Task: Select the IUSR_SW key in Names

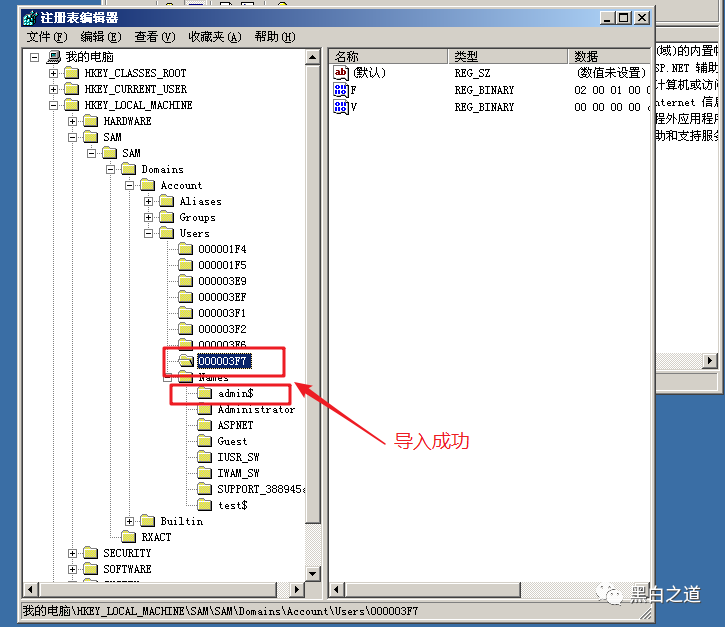Action: point(238,457)
